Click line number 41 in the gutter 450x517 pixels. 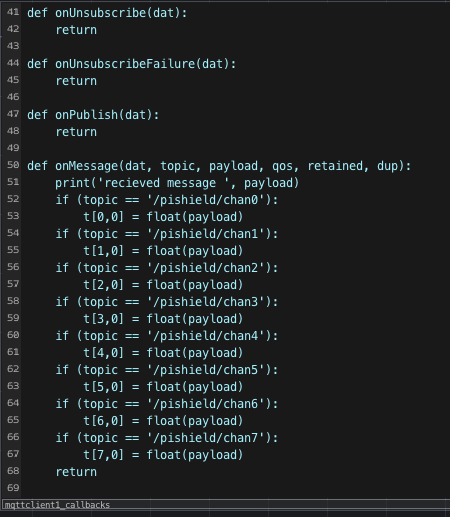pyautogui.click(x=13, y=12)
